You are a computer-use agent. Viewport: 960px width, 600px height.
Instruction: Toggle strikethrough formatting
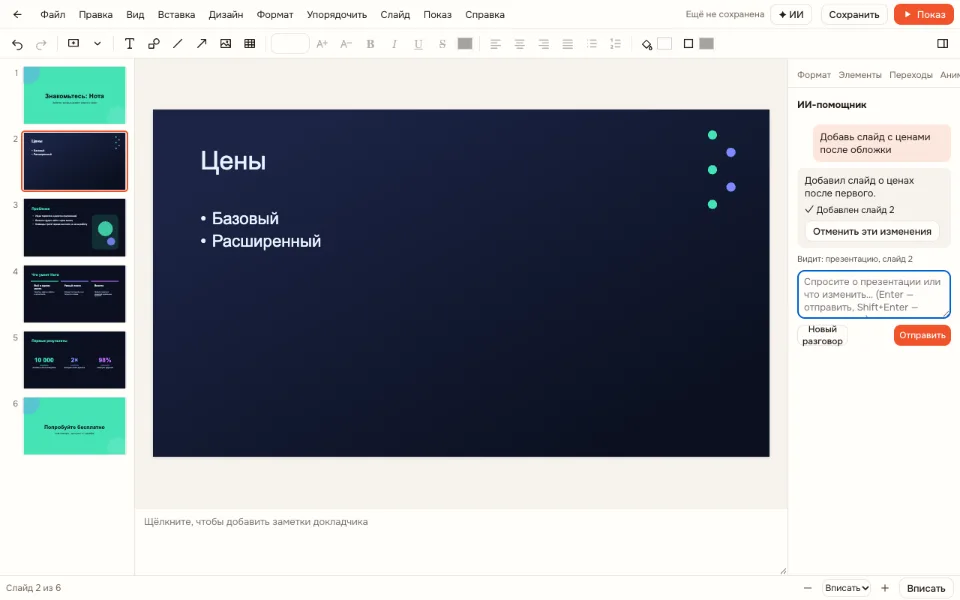(x=442, y=43)
